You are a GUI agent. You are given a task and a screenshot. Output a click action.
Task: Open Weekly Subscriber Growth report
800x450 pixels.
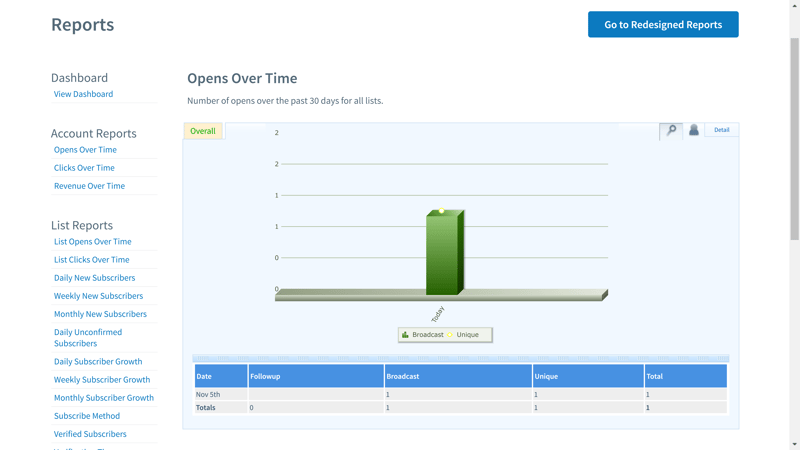click(102, 380)
